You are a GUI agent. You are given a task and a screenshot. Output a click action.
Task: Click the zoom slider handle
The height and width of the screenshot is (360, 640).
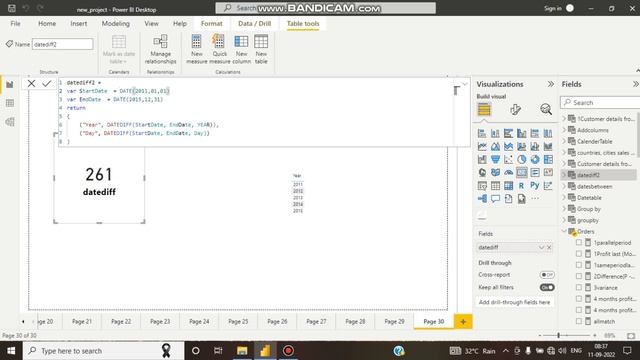[558, 335]
